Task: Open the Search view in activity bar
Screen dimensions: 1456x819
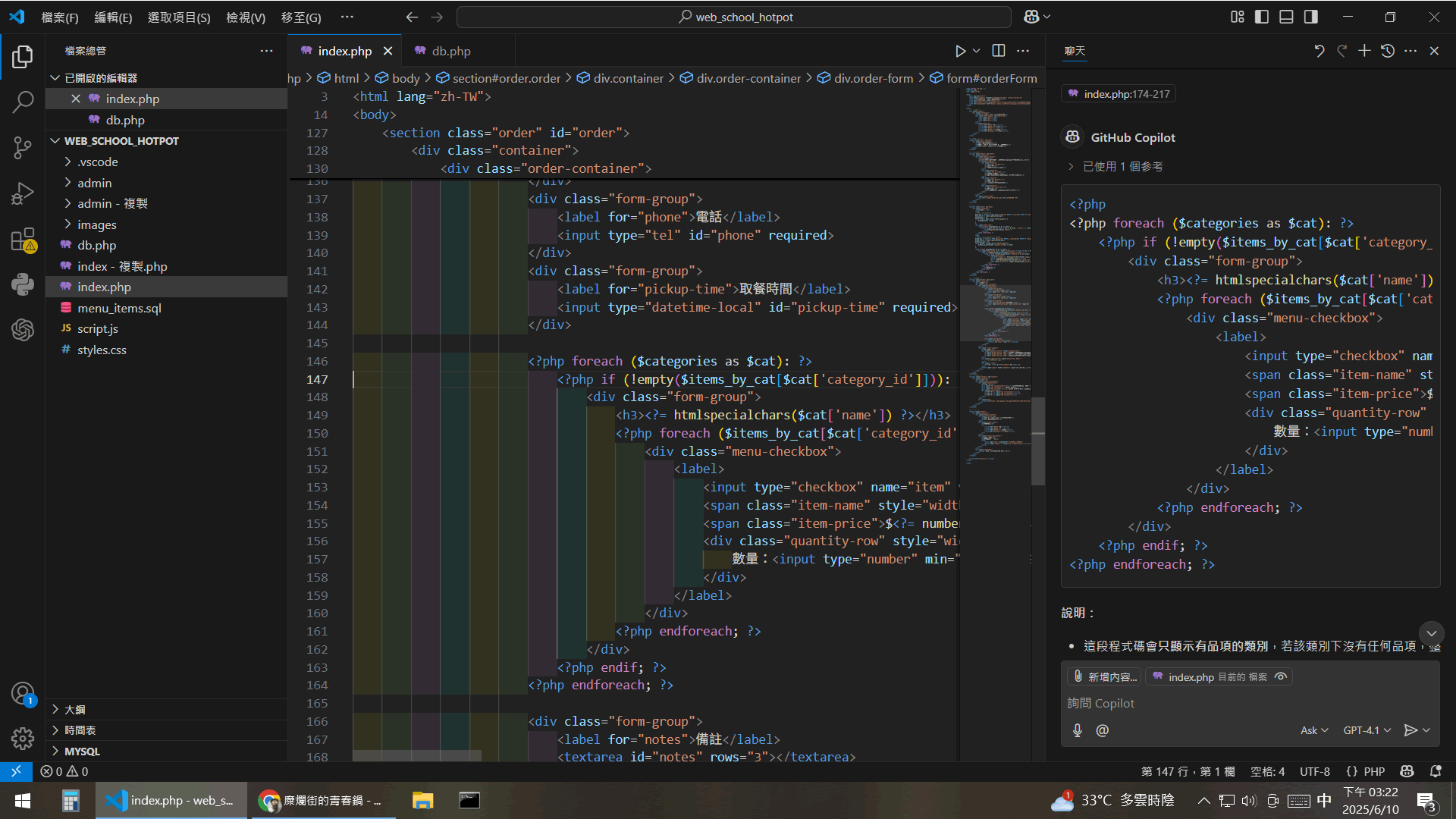Action: (23, 102)
